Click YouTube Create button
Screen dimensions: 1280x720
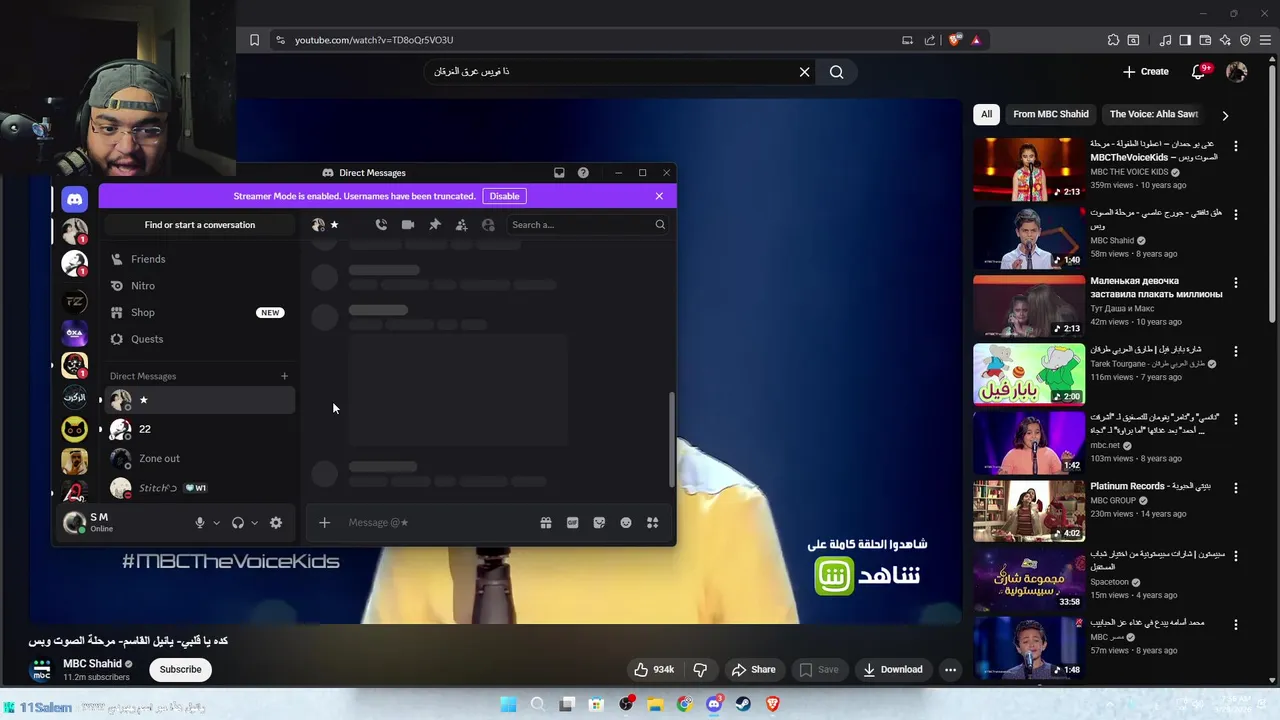(1145, 72)
